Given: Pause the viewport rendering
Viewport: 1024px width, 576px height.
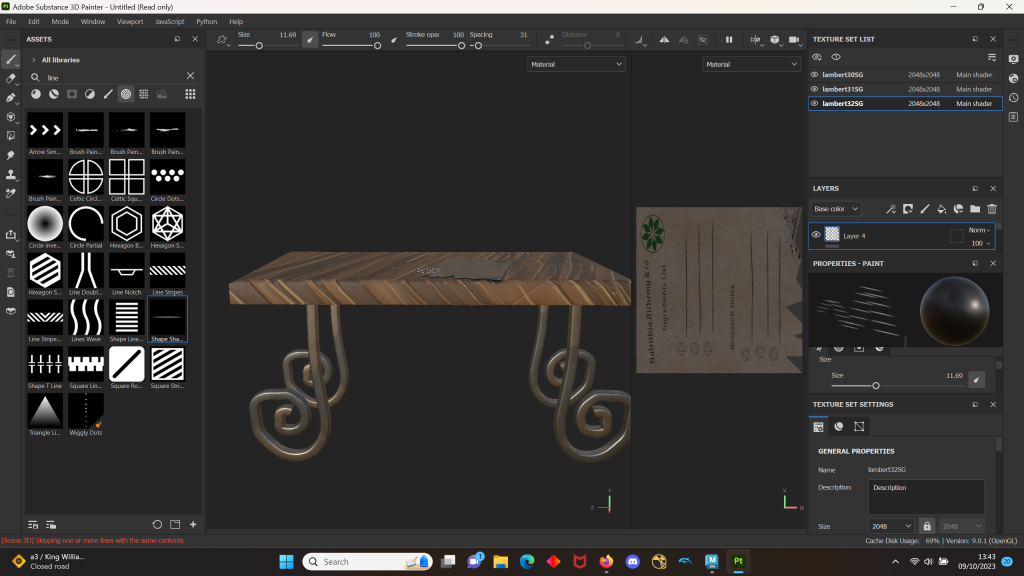Looking at the screenshot, I should [x=729, y=39].
